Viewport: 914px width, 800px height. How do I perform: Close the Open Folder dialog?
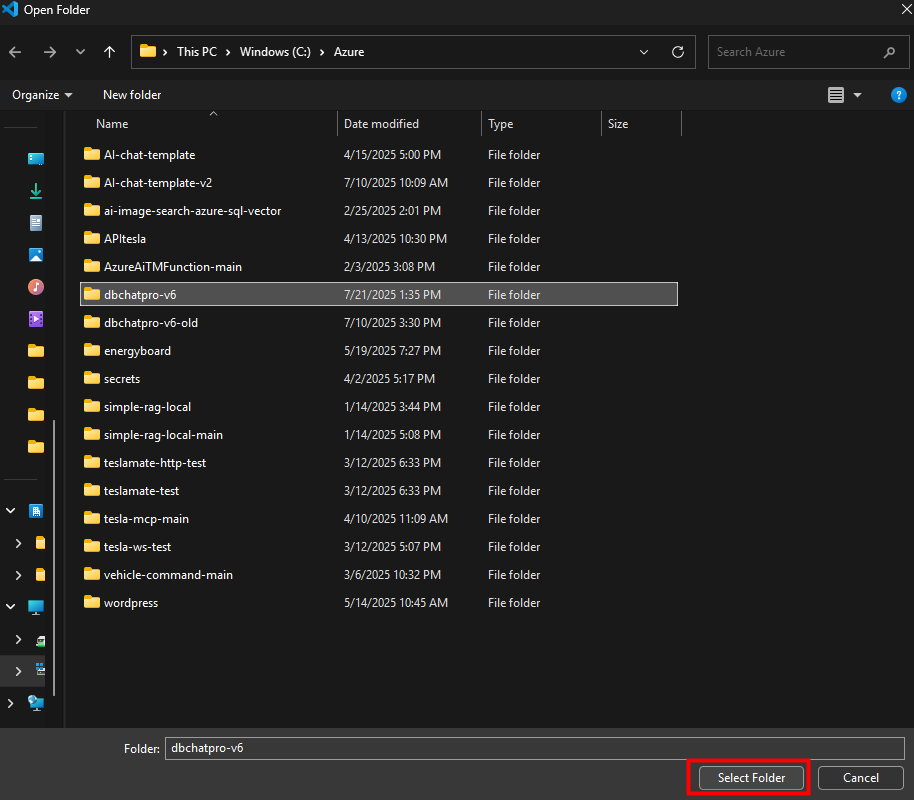click(906, 9)
